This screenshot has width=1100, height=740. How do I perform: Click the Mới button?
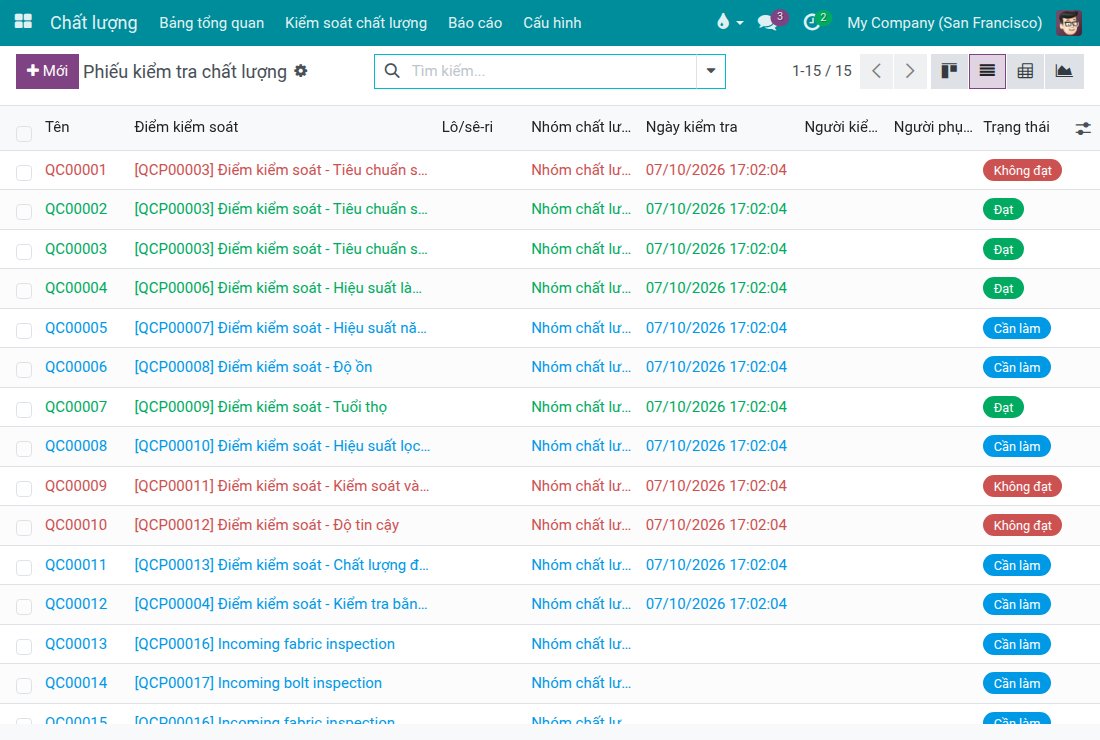point(47,71)
